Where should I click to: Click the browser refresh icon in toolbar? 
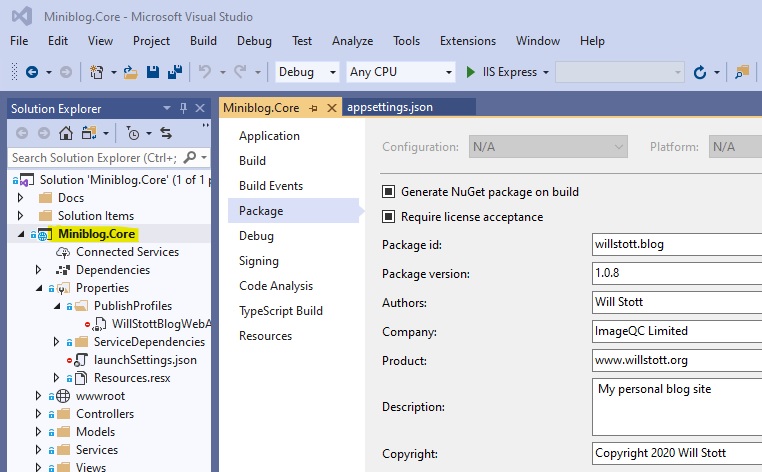pos(700,72)
